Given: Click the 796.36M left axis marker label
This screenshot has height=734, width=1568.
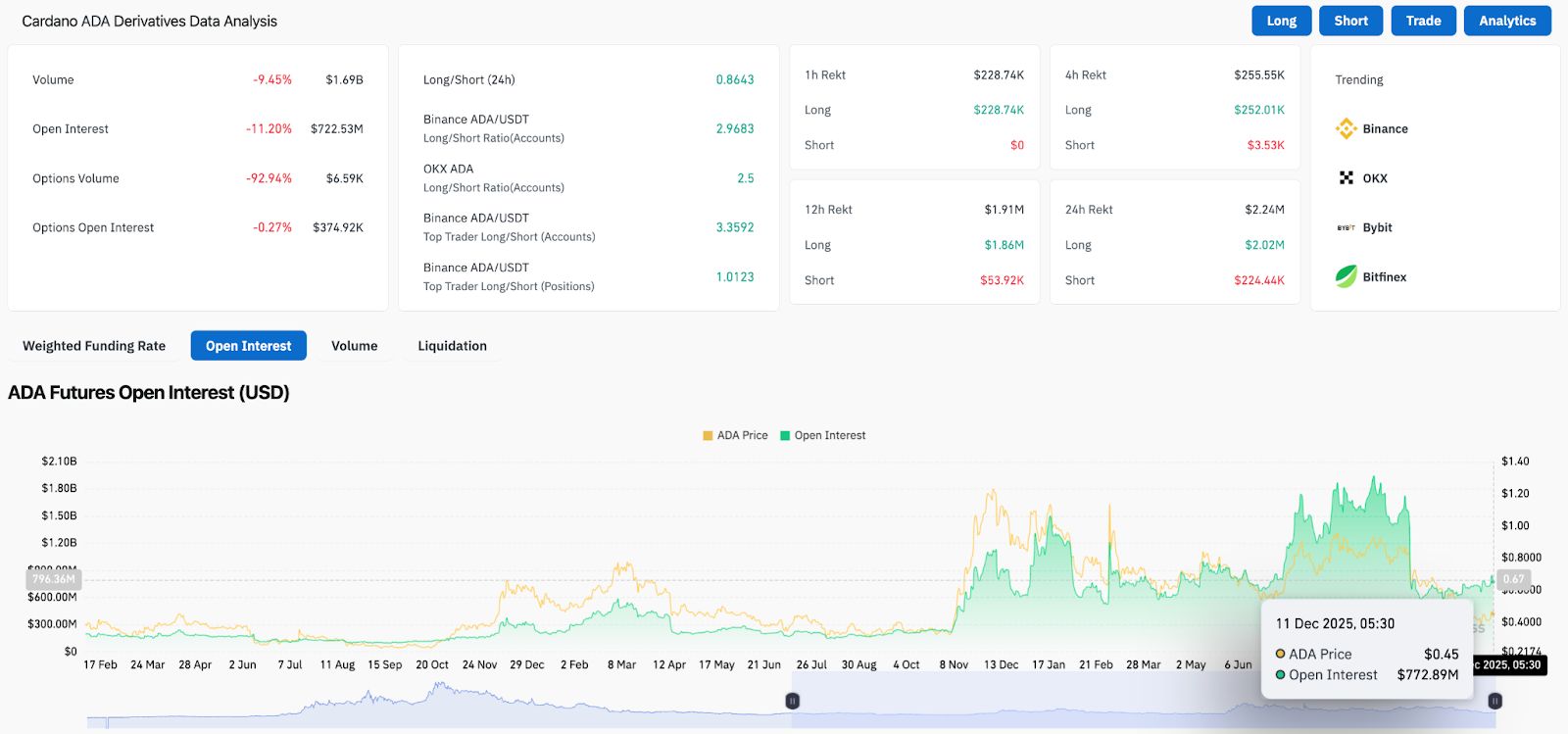Looking at the screenshot, I should click(54, 579).
